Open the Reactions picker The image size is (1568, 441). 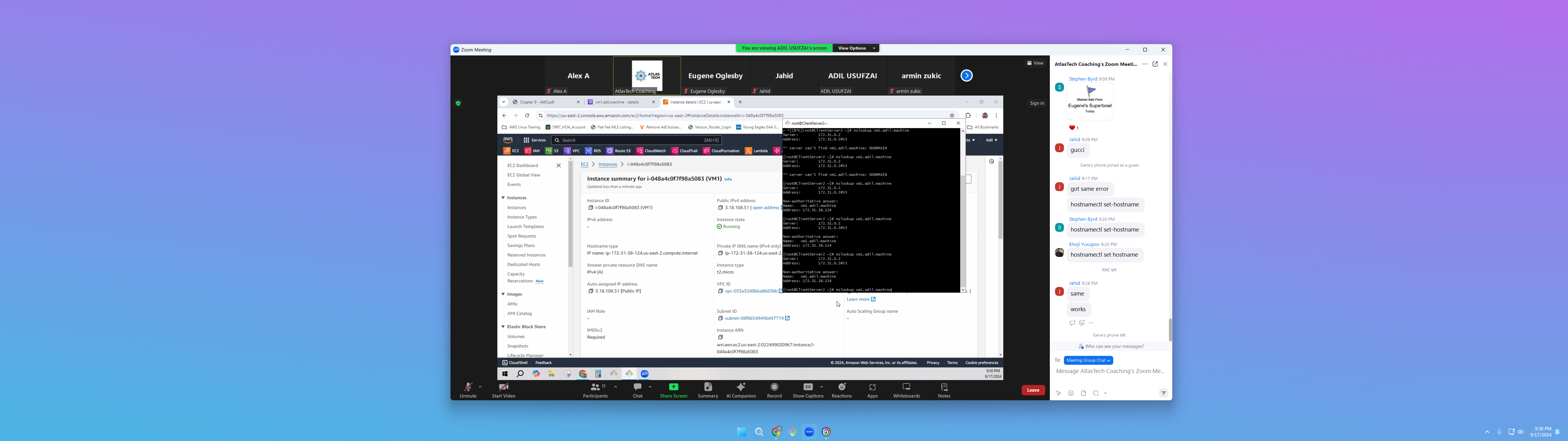841,390
